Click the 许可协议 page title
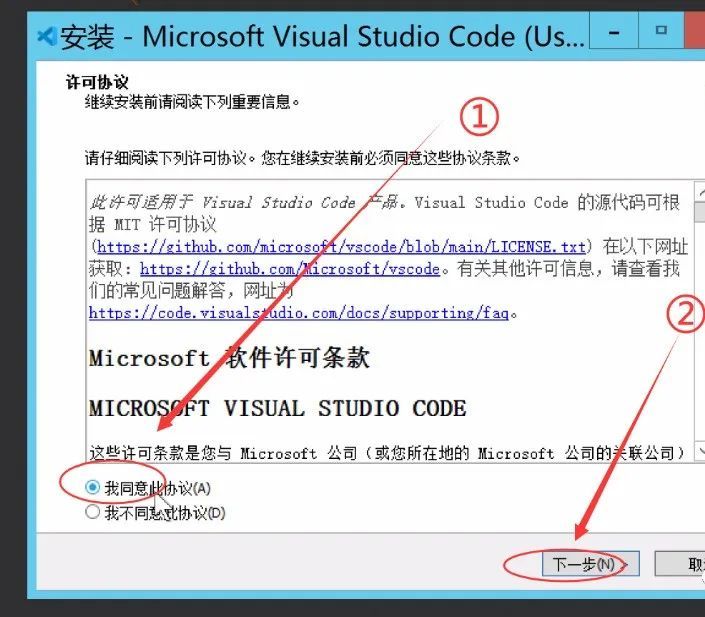 point(97,82)
